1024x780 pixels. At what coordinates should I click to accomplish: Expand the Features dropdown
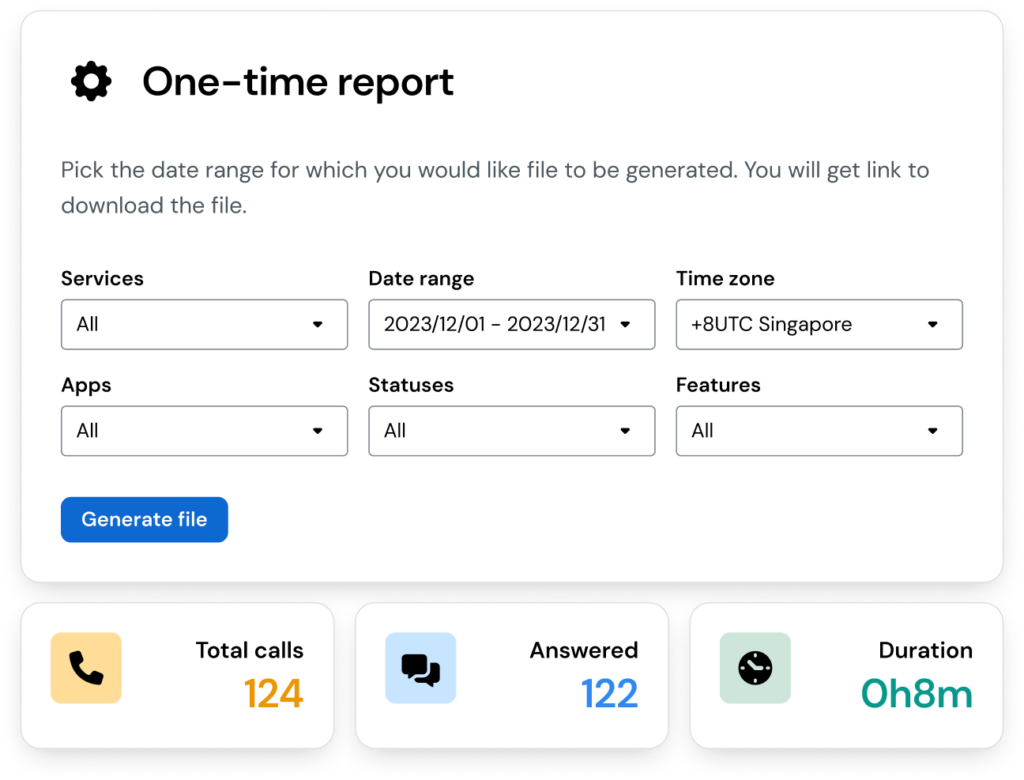point(818,430)
